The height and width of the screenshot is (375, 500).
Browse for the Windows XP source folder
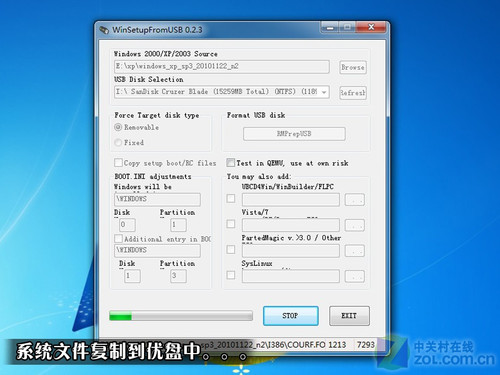(353, 67)
